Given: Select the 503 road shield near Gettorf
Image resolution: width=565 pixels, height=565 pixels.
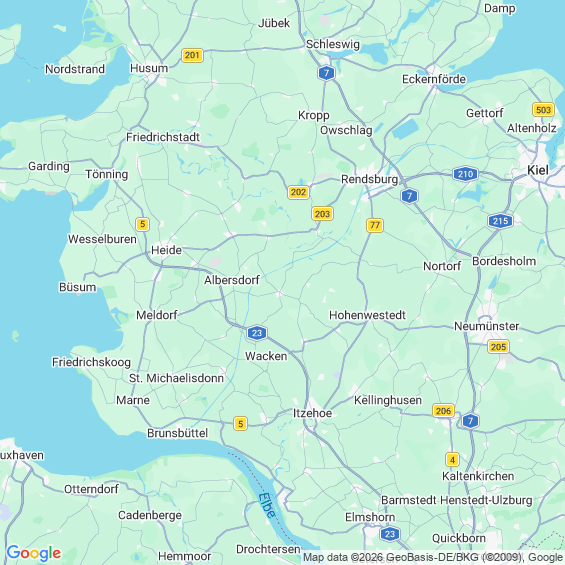Looking at the screenshot, I should point(543,110).
